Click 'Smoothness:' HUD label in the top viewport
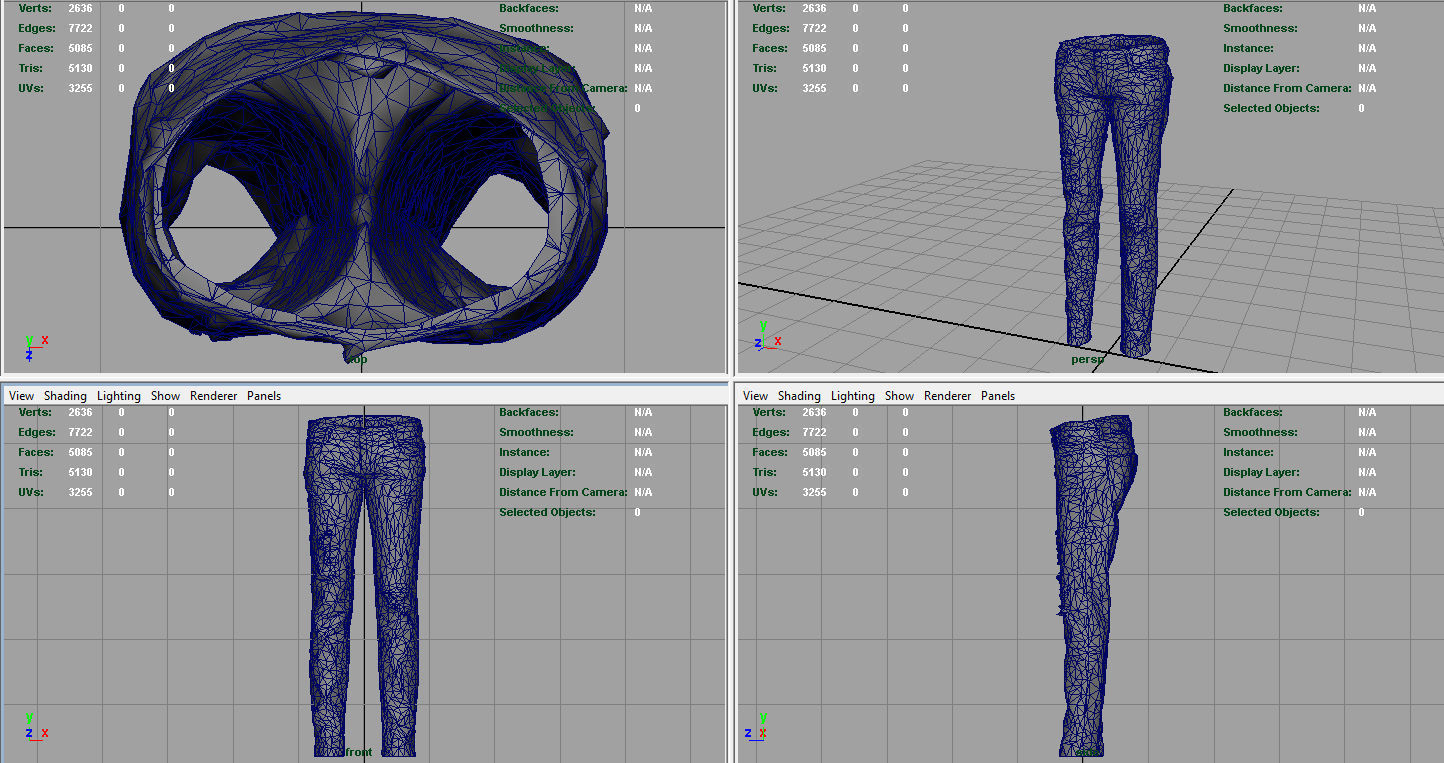The image size is (1444, 763). pos(536,28)
